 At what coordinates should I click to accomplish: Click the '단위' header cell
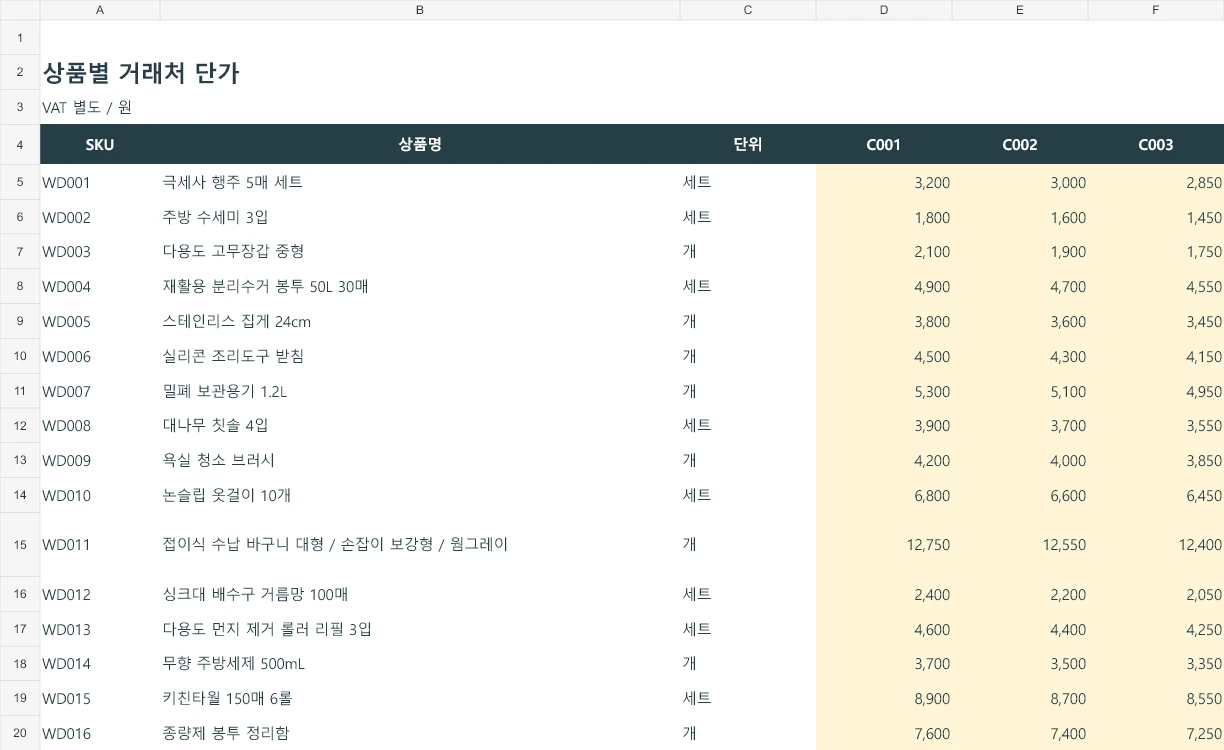tap(748, 144)
